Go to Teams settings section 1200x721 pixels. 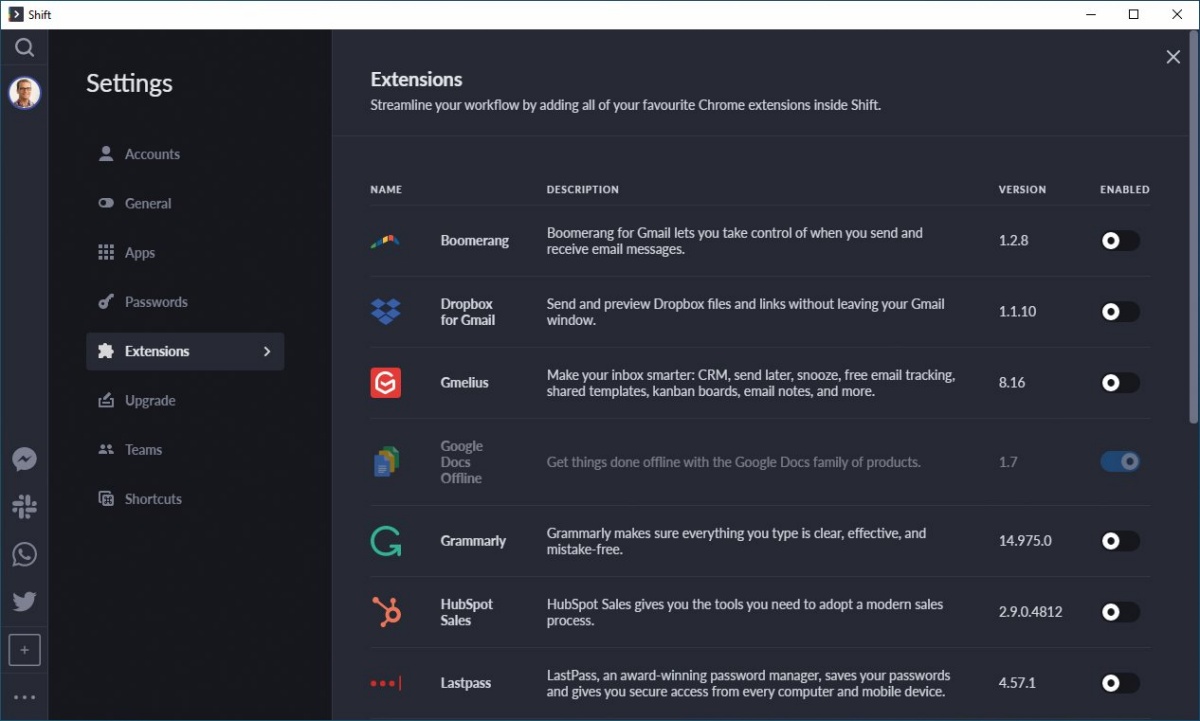click(x=185, y=449)
